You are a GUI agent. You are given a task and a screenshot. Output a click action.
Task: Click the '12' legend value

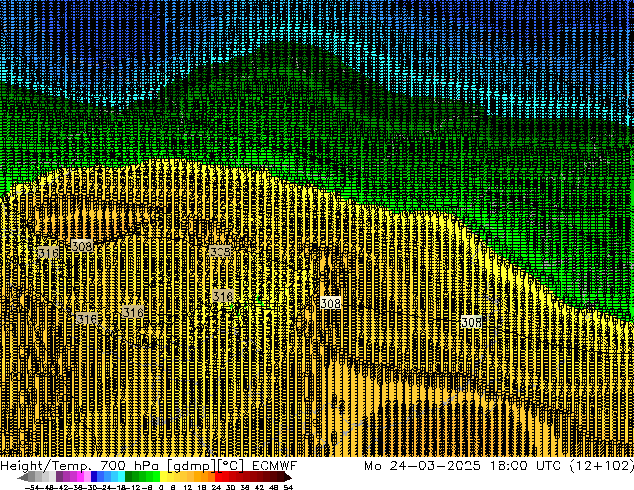188,487
